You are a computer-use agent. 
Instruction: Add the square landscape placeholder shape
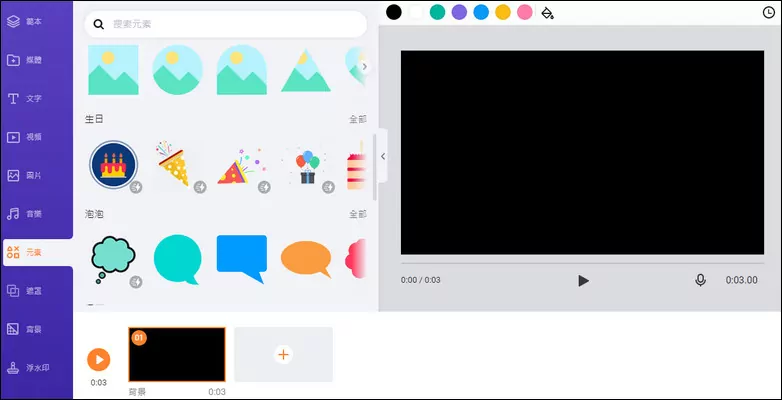pos(113,70)
